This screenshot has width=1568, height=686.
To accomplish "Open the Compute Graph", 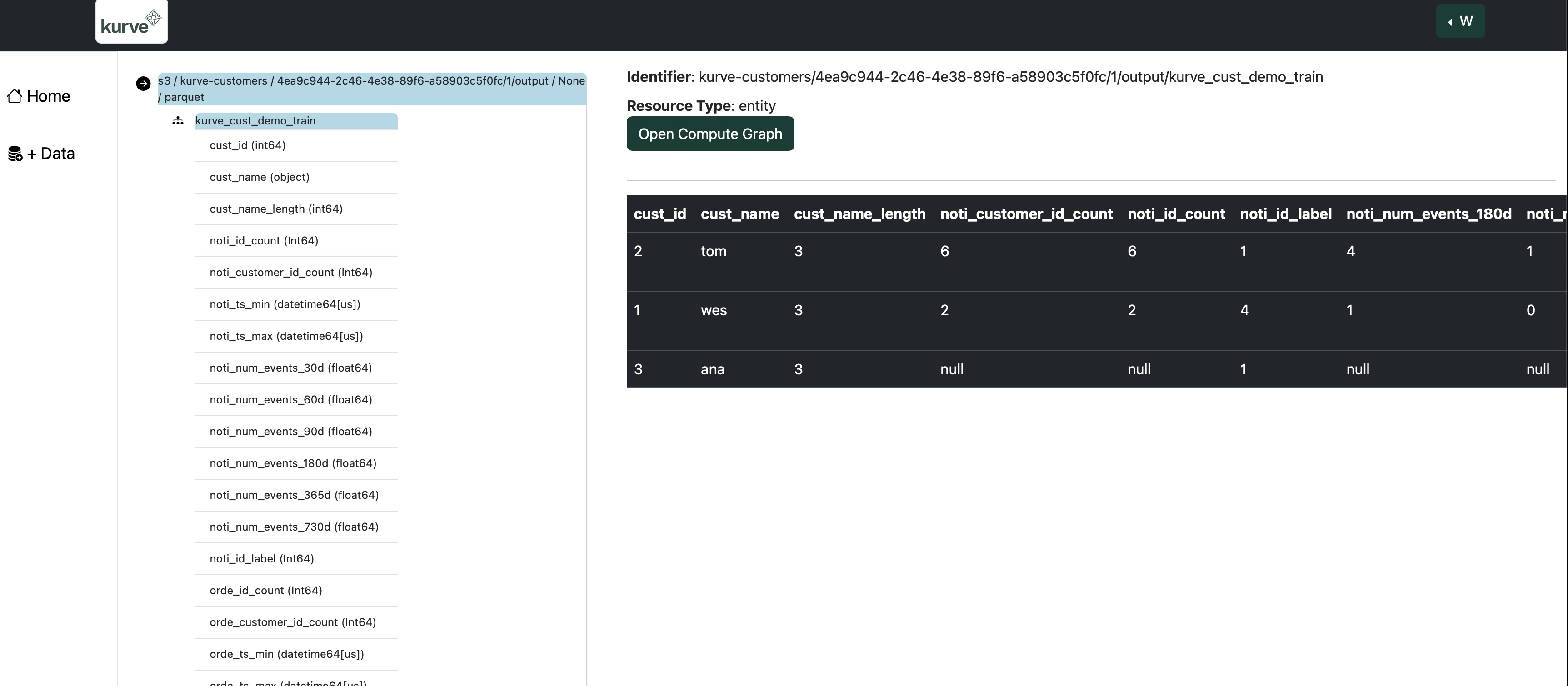I will point(710,133).
